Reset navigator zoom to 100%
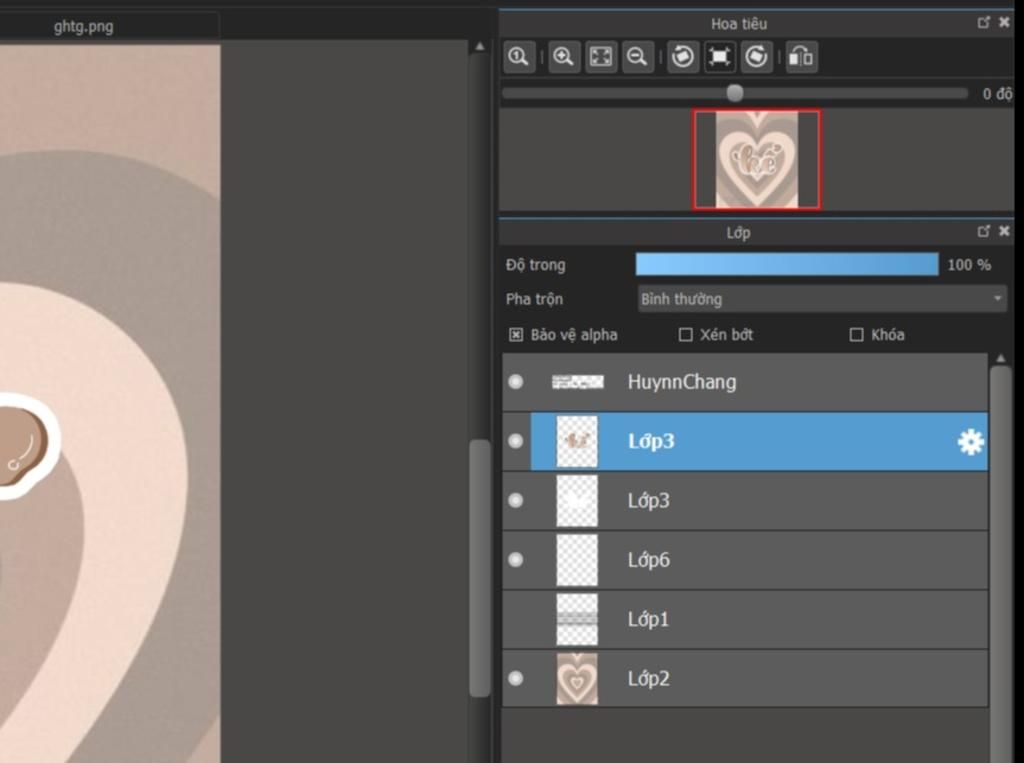 (x=519, y=57)
